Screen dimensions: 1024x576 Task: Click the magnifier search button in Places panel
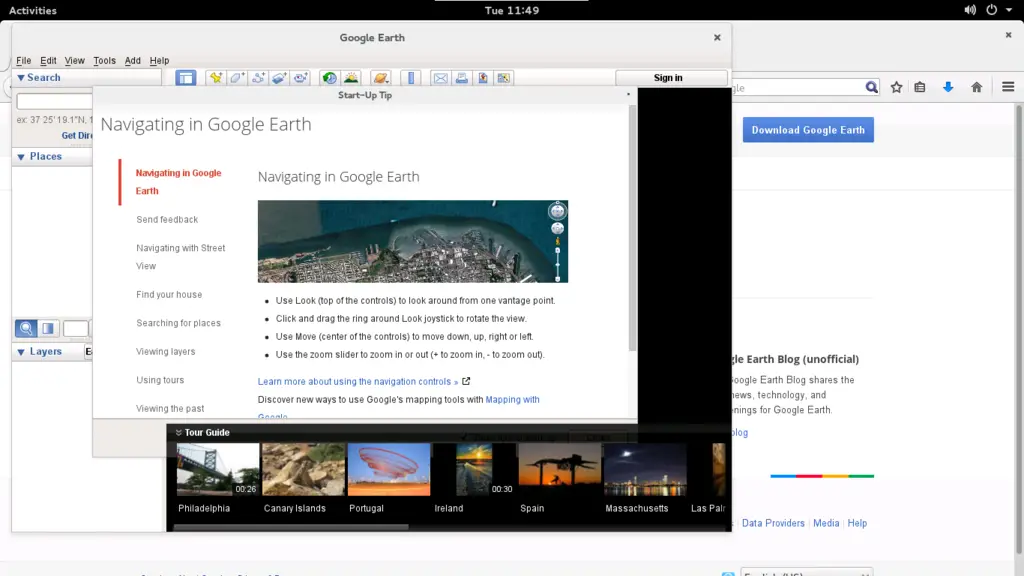point(26,328)
